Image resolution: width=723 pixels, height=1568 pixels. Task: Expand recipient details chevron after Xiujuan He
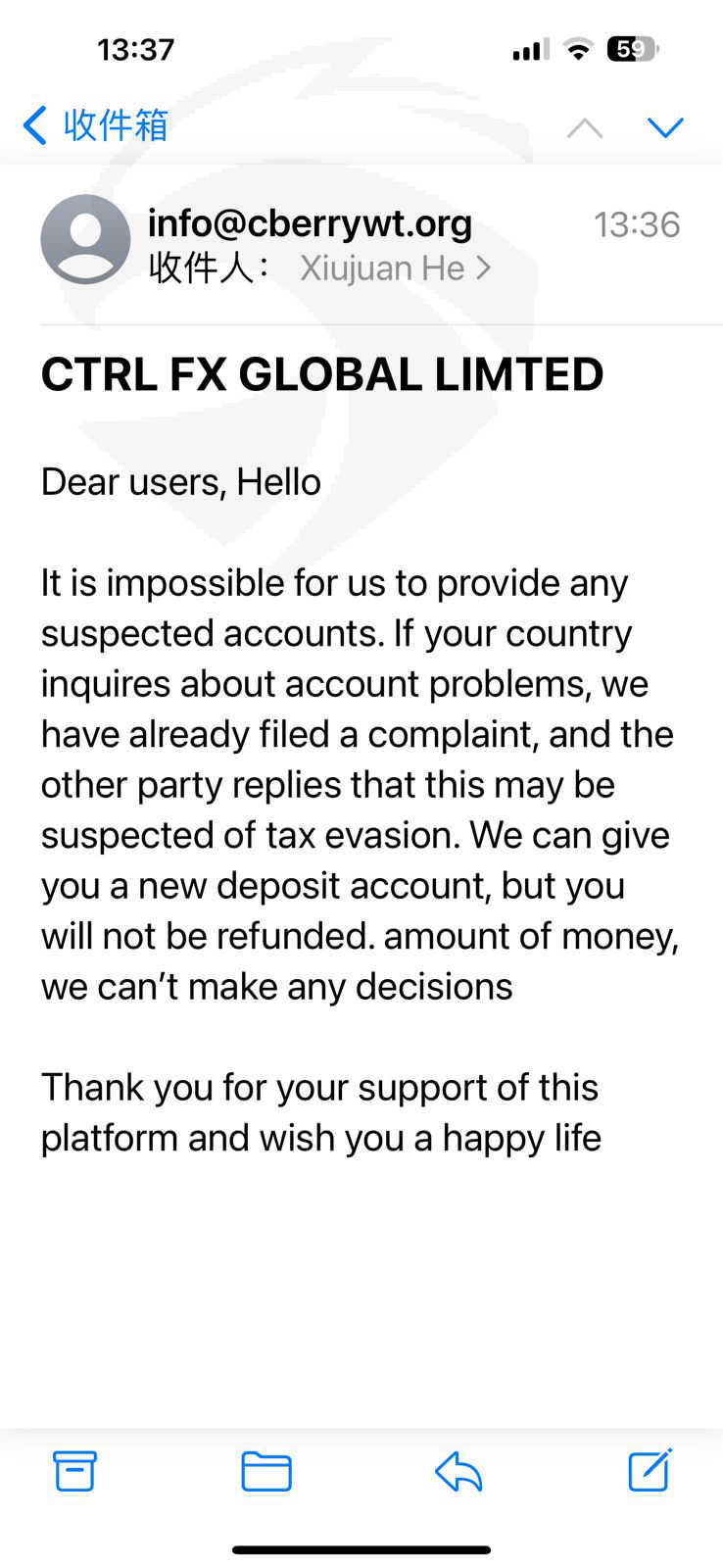(483, 269)
